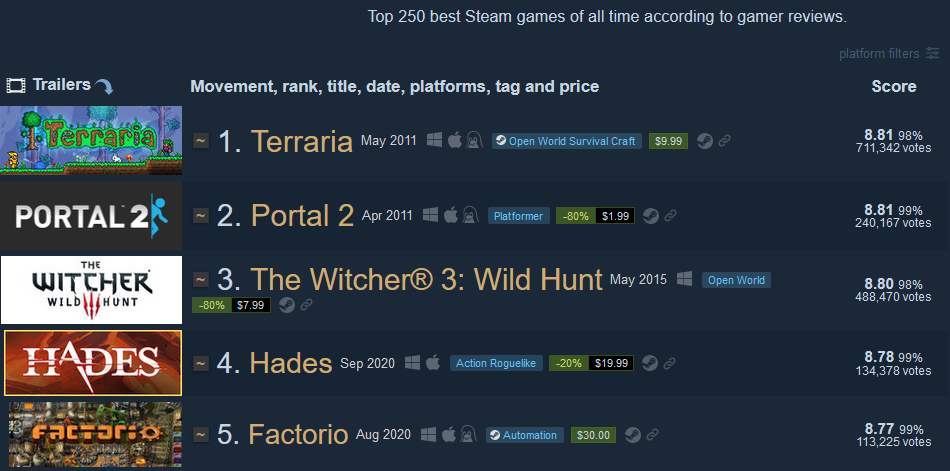Click the curved arrow next to Trailers
Screen dimensions: 950x471
tap(104, 87)
